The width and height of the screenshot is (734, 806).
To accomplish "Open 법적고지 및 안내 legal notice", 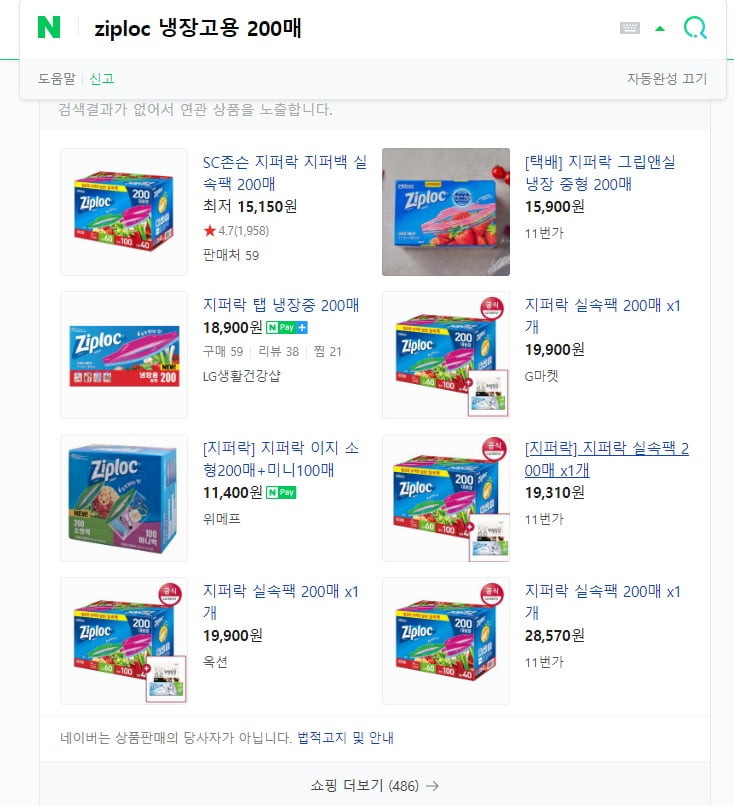I will tap(345, 738).
